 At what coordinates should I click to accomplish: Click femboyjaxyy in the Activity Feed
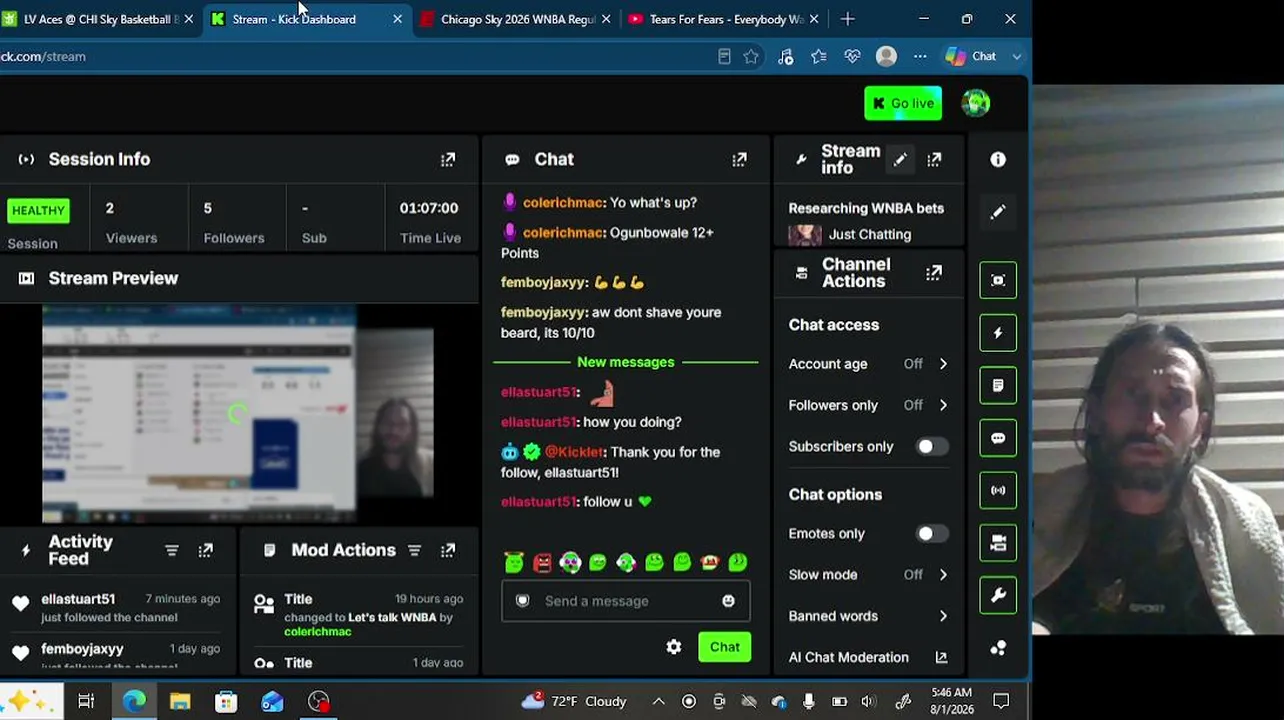click(x=82, y=649)
